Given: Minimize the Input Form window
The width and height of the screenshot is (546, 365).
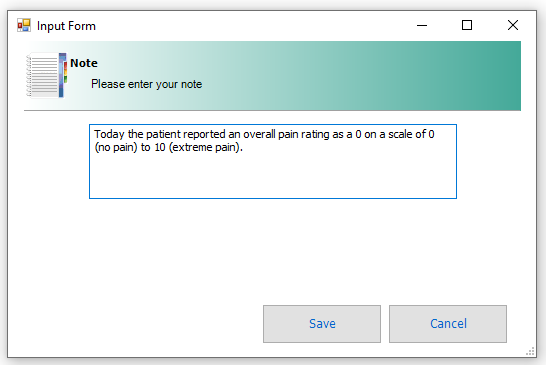Looking at the screenshot, I should [x=422, y=25].
